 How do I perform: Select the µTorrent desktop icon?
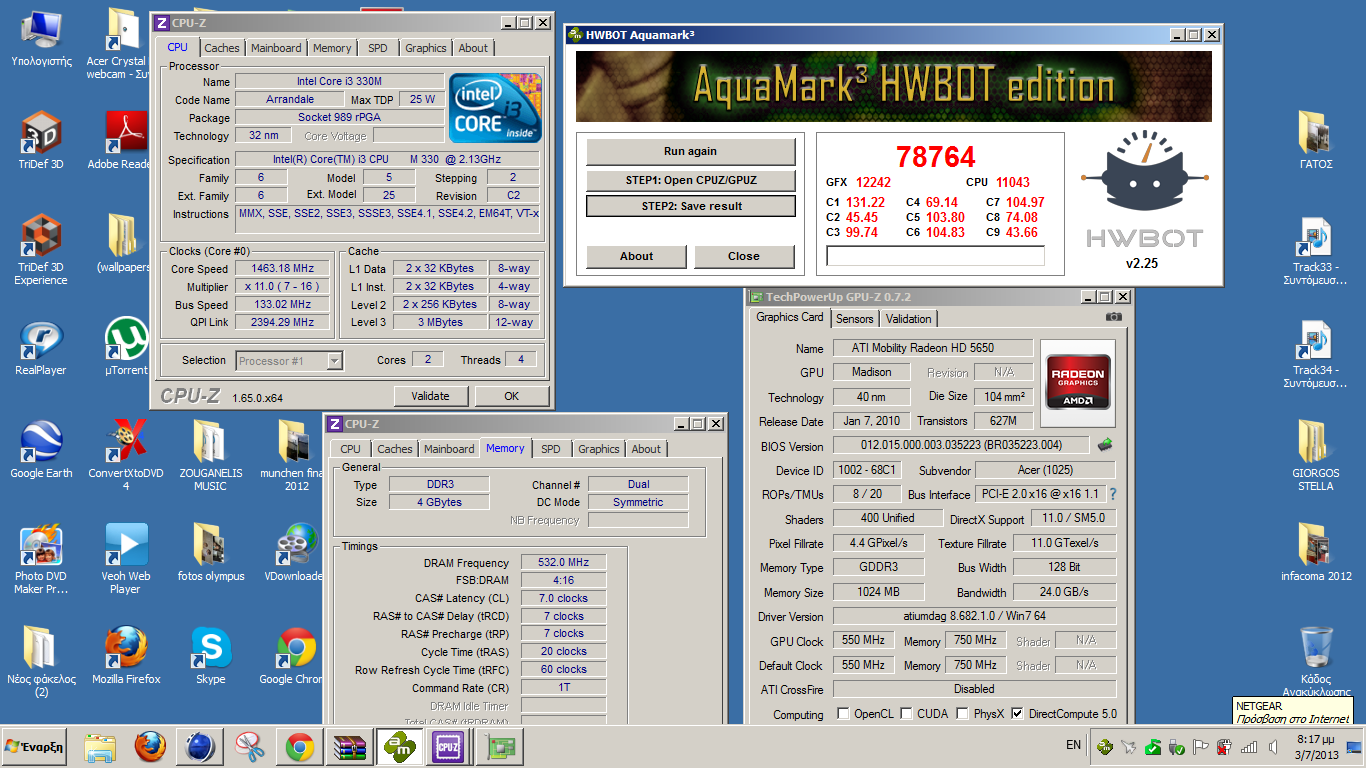[126, 347]
